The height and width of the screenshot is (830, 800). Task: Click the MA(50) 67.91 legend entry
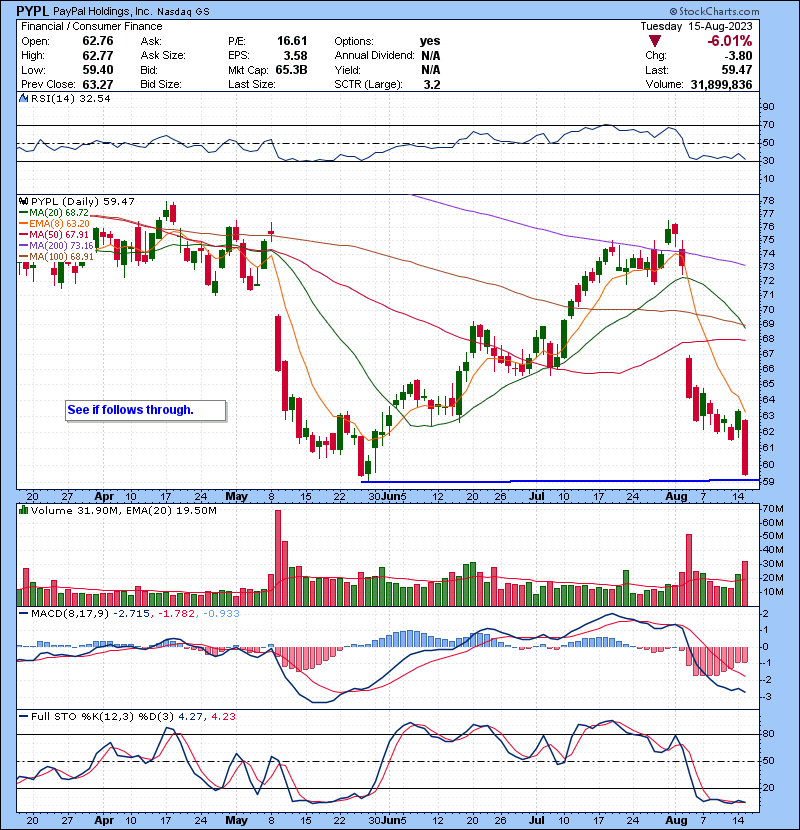54,234
